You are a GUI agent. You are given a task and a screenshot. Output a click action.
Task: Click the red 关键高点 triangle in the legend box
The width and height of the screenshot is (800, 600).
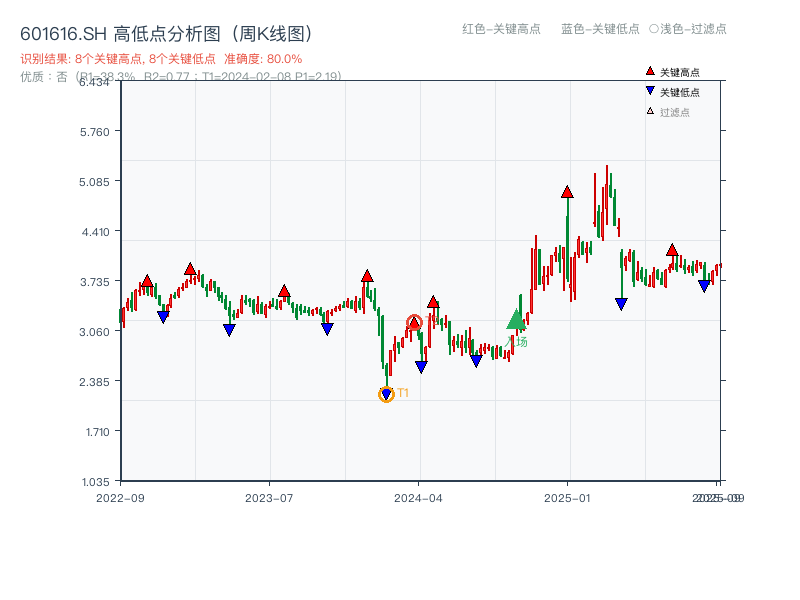pyautogui.click(x=648, y=71)
